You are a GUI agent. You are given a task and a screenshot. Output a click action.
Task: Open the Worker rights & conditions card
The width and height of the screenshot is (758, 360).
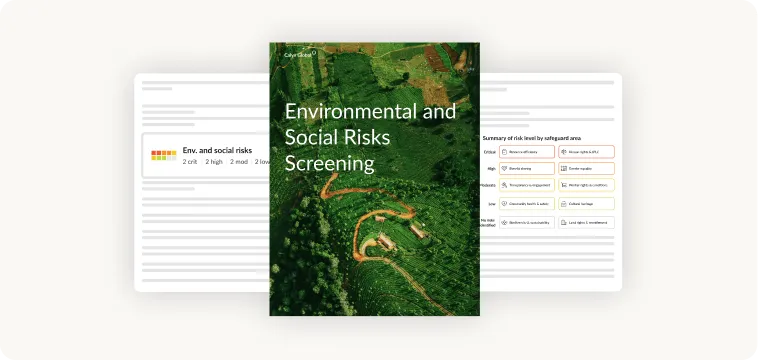click(586, 185)
